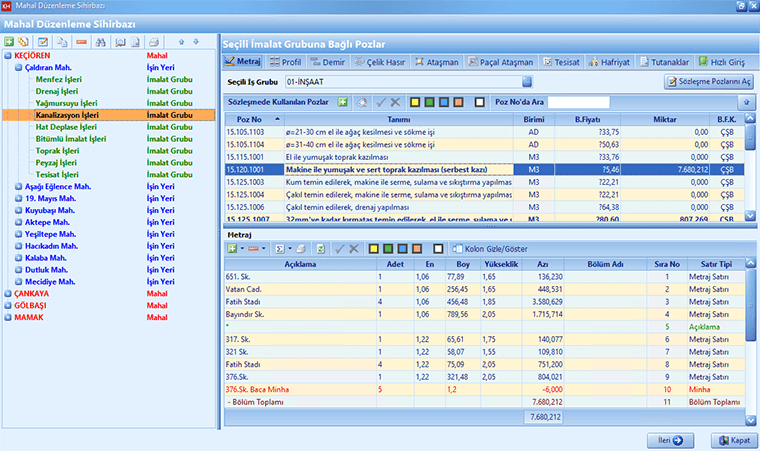Image resolution: width=760 pixels, height=451 pixels.
Task: Move item down with the down arrow icon
Action: (x=196, y=42)
